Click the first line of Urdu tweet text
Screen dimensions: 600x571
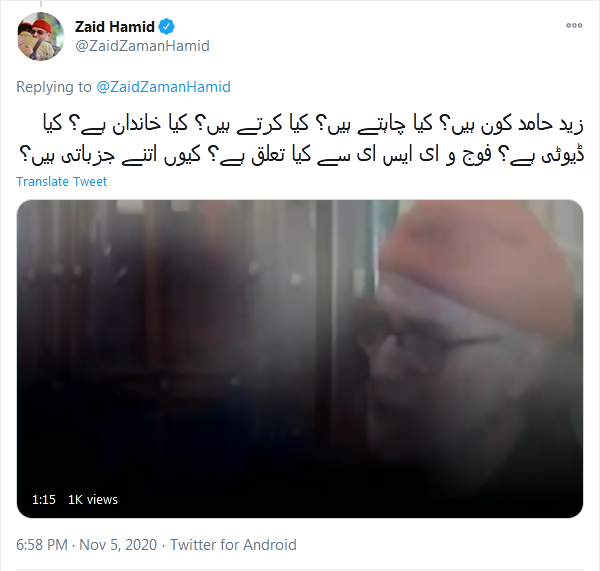pos(312,124)
